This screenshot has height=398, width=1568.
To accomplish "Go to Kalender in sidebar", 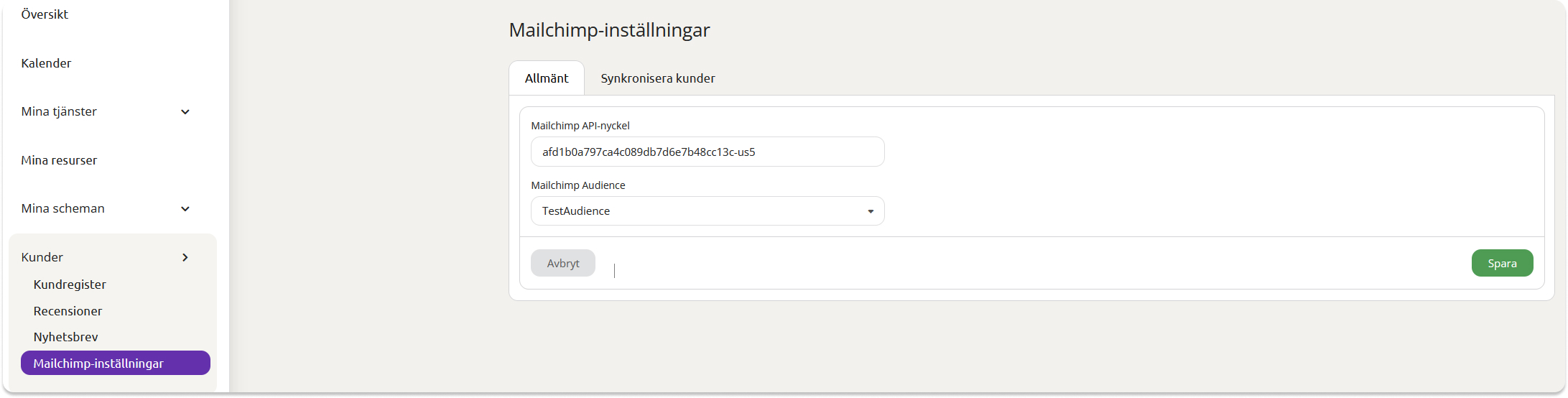I will pos(46,63).
